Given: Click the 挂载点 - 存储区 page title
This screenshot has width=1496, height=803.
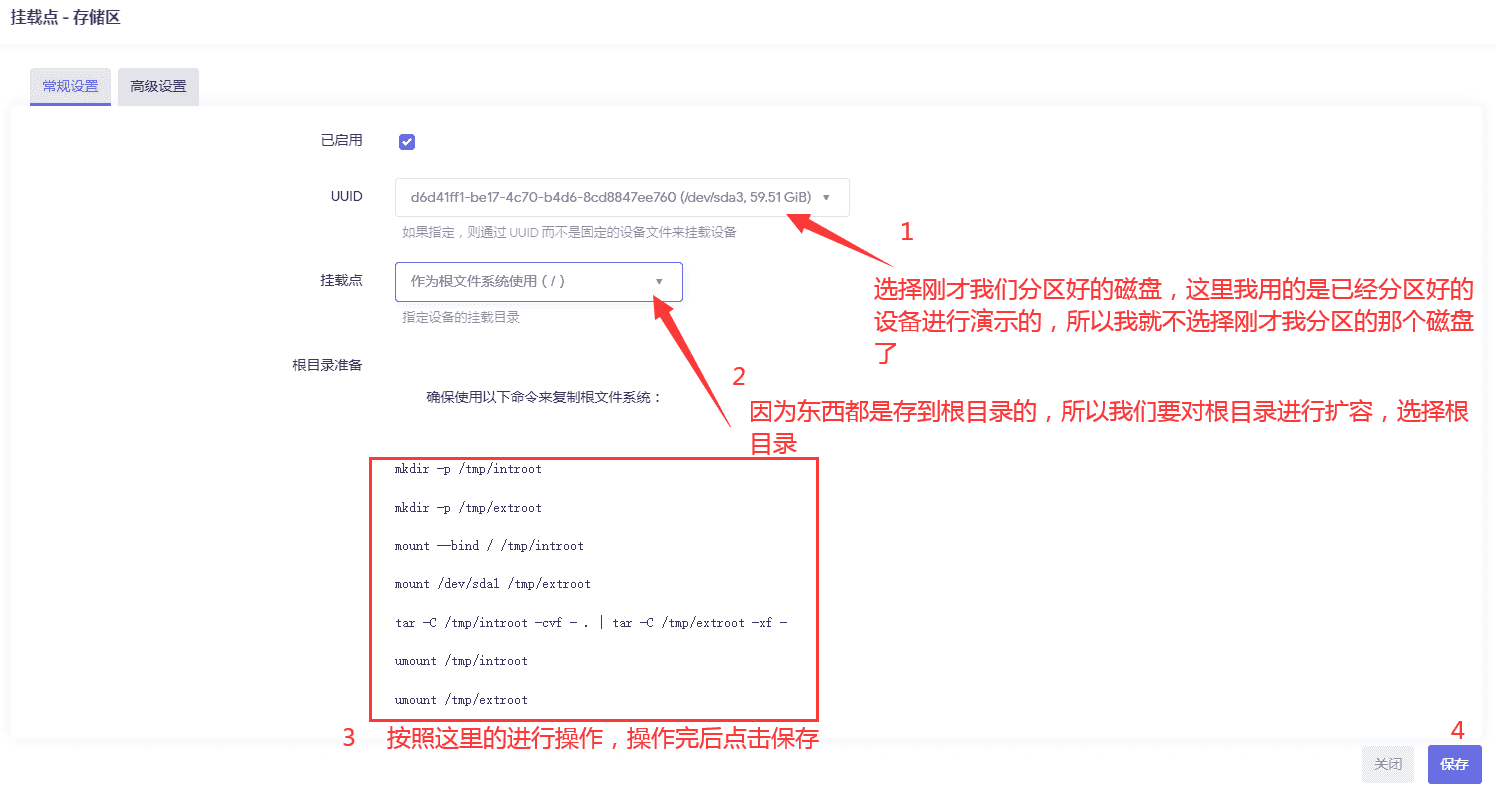Looking at the screenshot, I should (x=65, y=17).
